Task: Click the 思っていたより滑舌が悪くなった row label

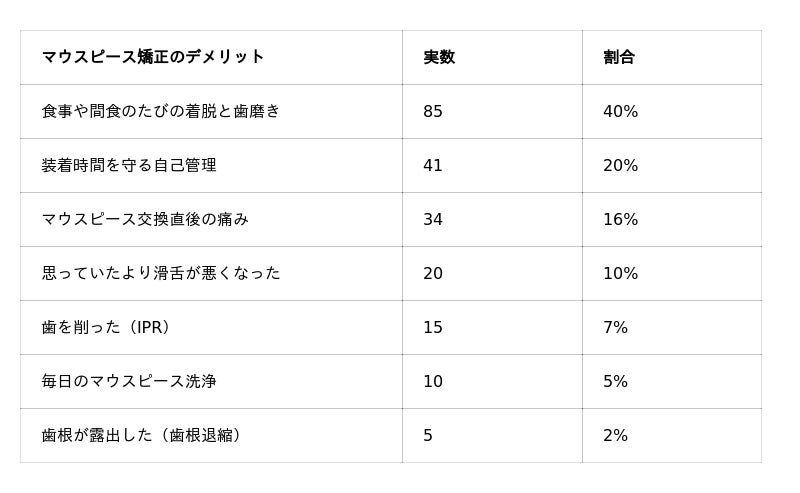Action: (x=161, y=273)
